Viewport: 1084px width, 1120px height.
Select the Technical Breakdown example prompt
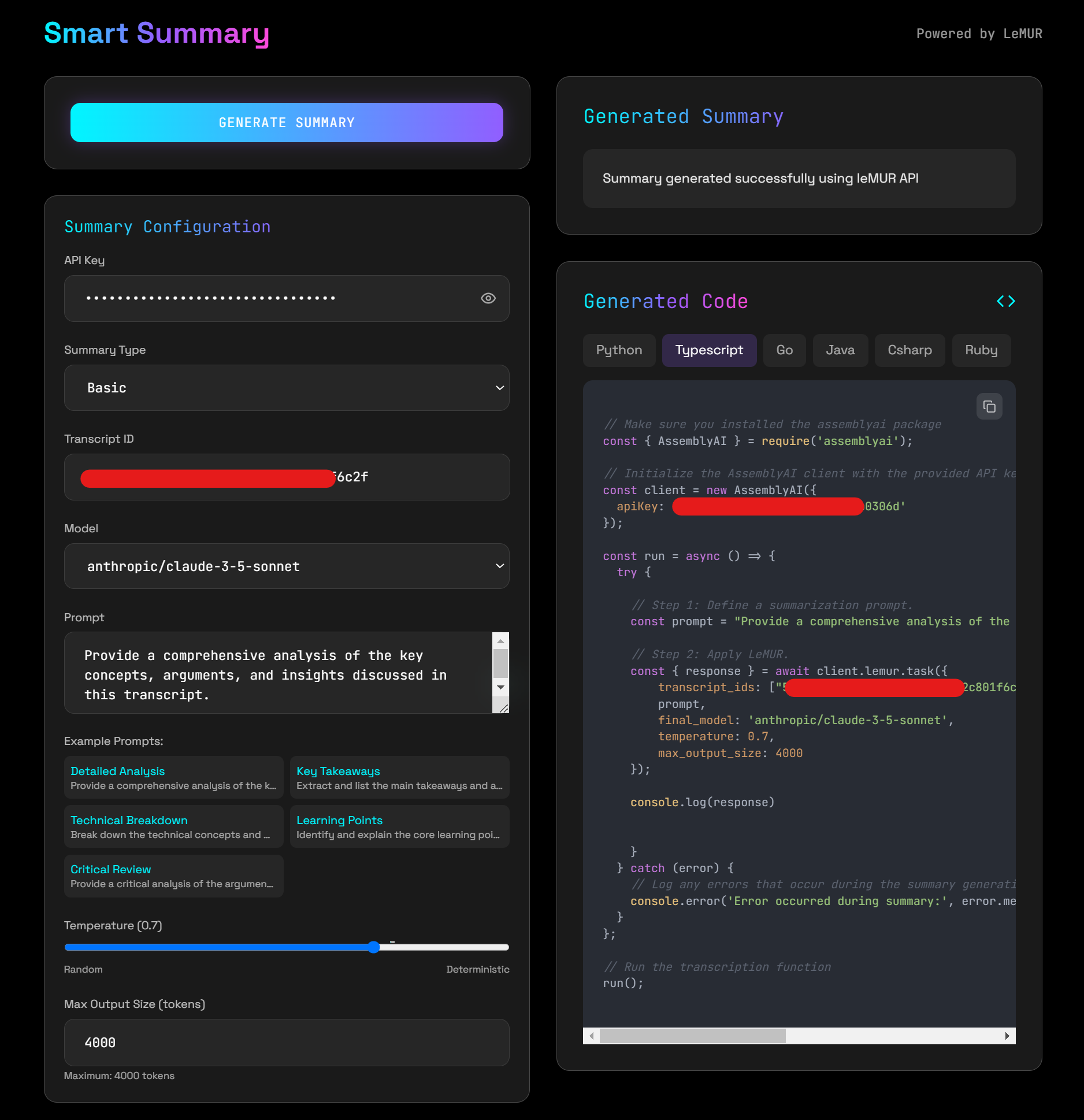(x=173, y=826)
